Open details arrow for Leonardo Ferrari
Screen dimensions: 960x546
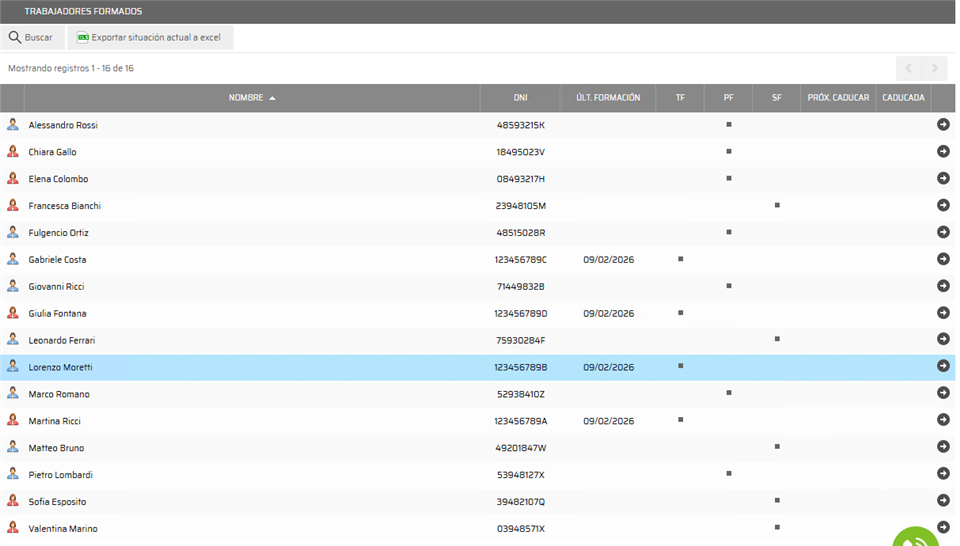tap(943, 338)
